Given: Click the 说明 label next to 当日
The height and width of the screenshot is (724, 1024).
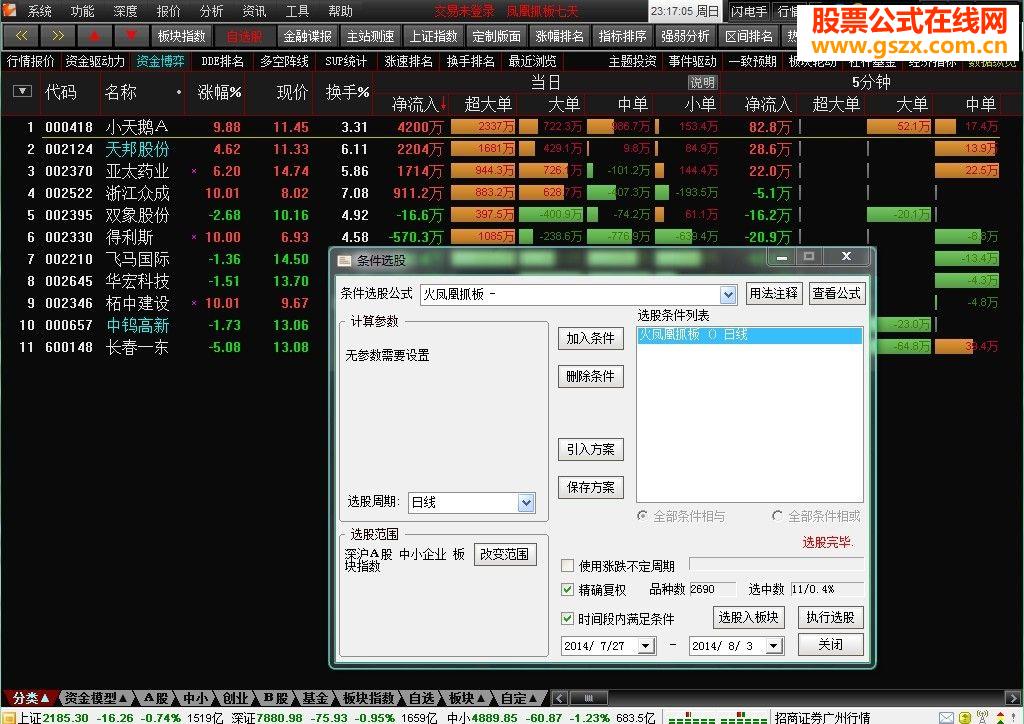Looking at the screenshot, I should click(702, 83).
